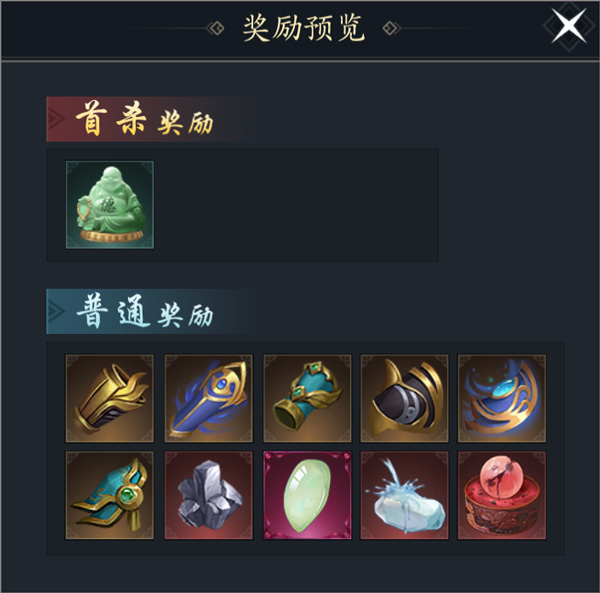Select the splashing ice stone item
The height and width of the screenshot is (593, 600).
[404, 495]
